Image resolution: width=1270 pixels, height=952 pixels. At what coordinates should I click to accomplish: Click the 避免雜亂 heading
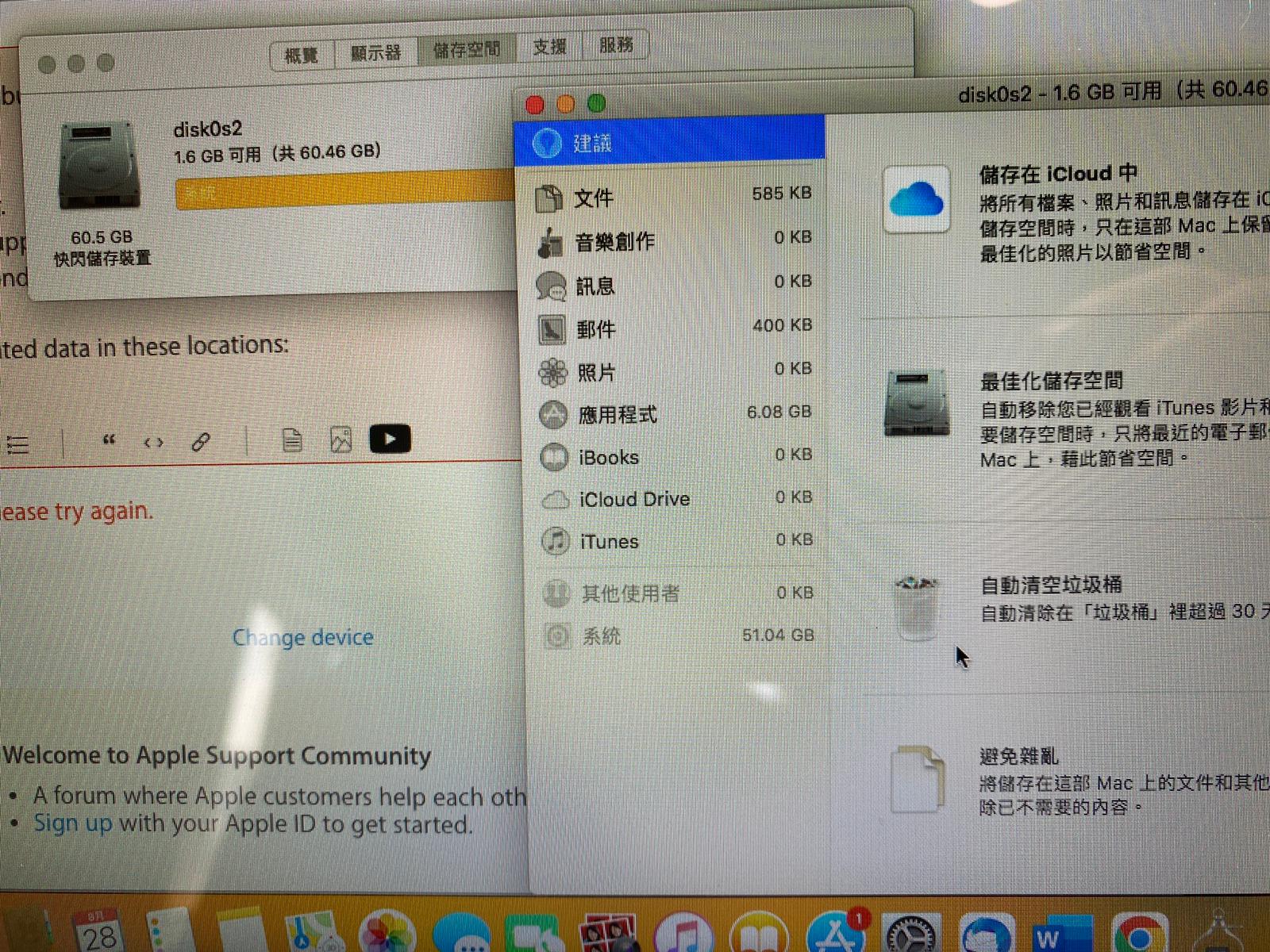pos(1019,756)
